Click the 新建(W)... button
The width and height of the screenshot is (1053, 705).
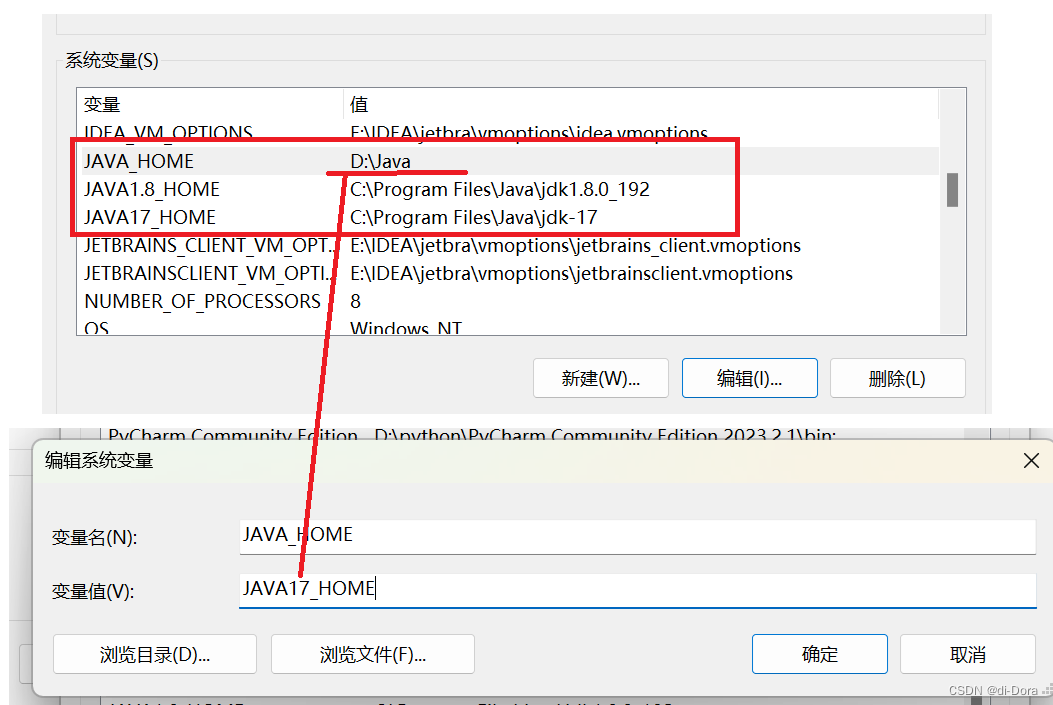[x=600, y=378]
